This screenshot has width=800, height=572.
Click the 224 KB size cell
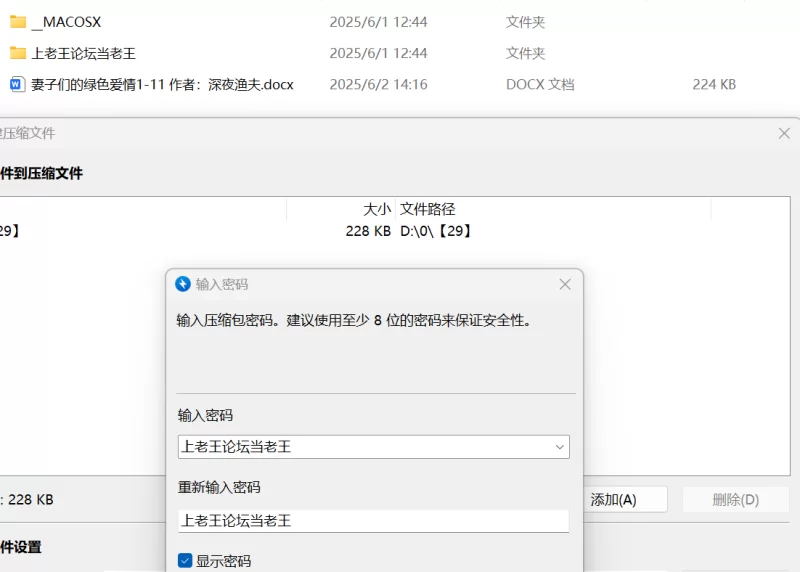click(714, 84)
